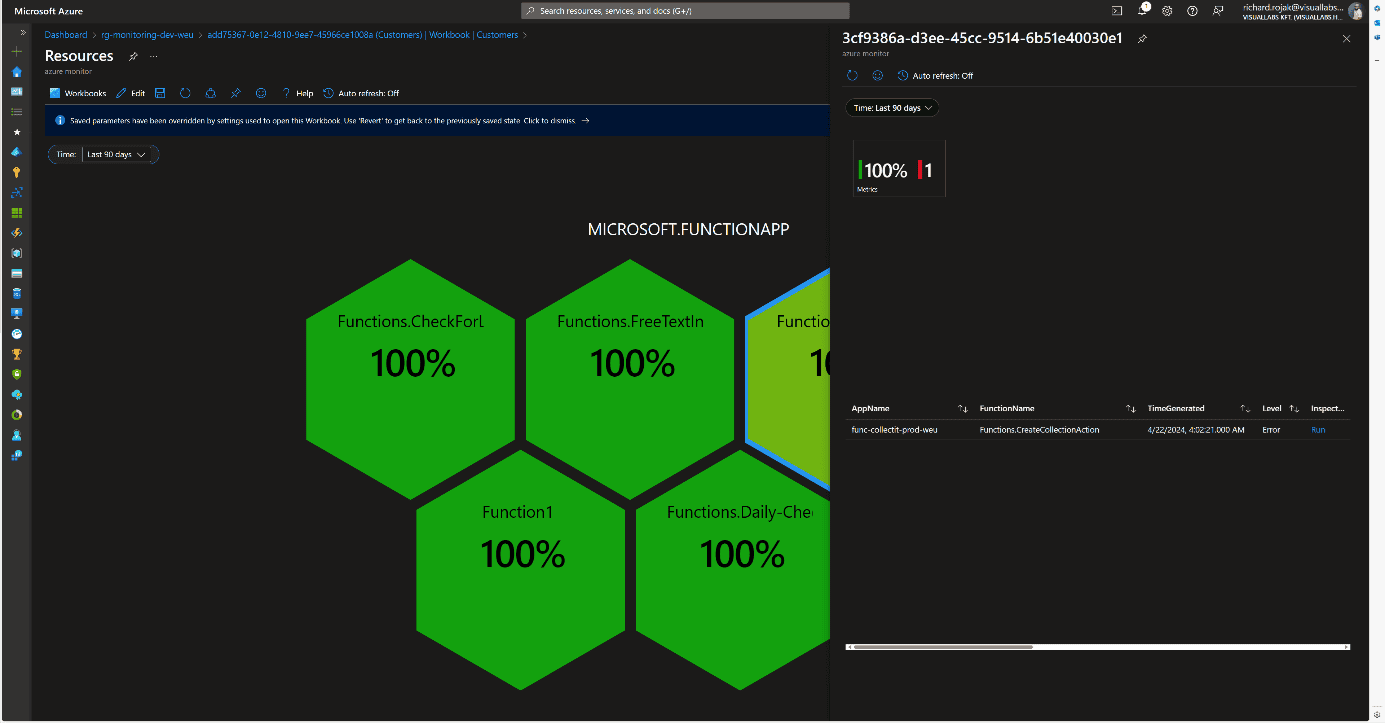The height and width of the screenshot is (723, 1385).
Task: Open the yellow Key vaults icon in the sidebar
Action: coord(16,172)
